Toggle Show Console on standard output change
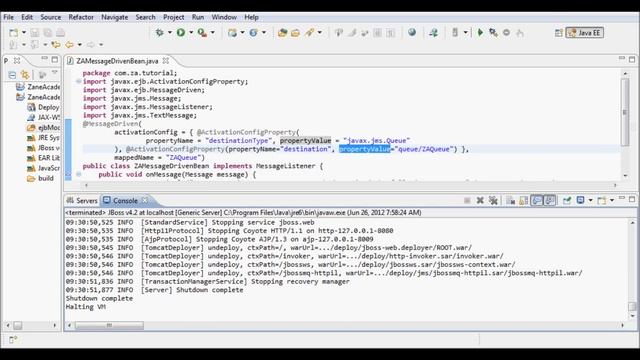Image resolution: width=640 pixels, height=360 pixels. 537,200
